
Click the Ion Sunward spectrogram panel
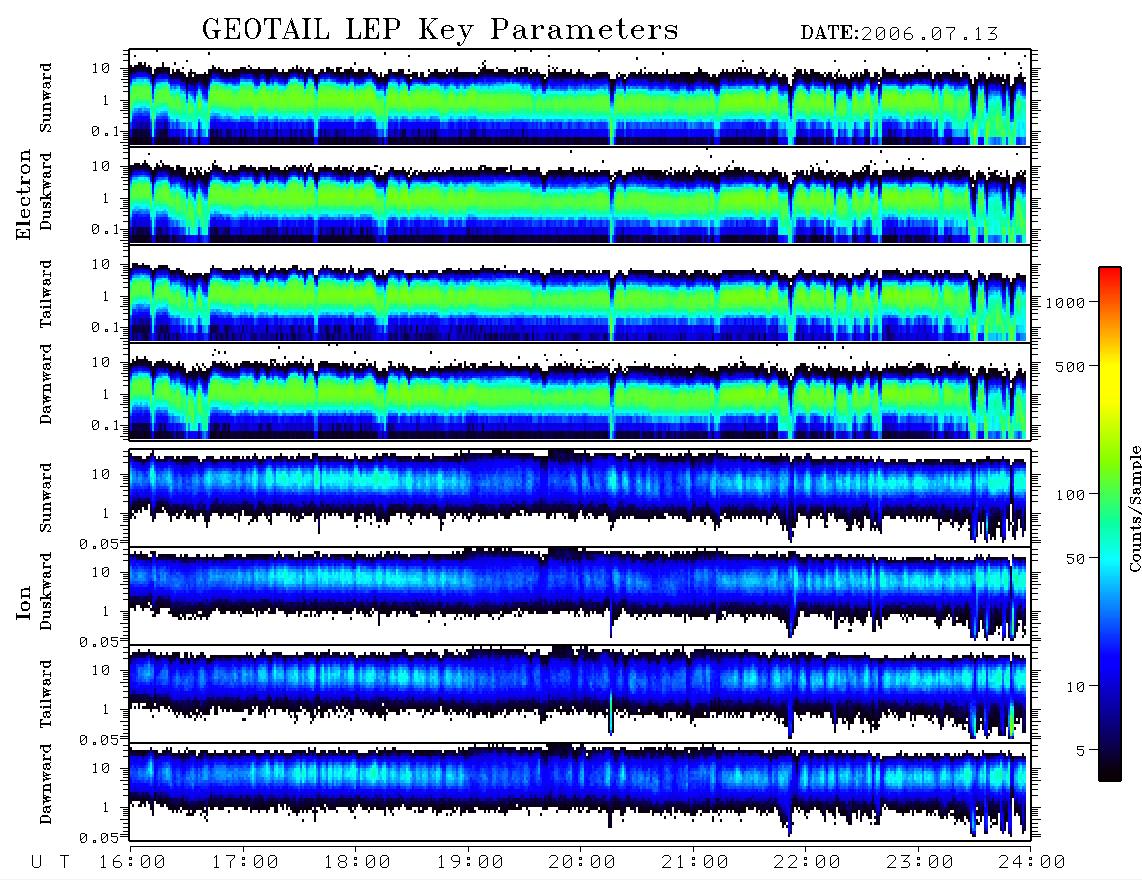580,498
